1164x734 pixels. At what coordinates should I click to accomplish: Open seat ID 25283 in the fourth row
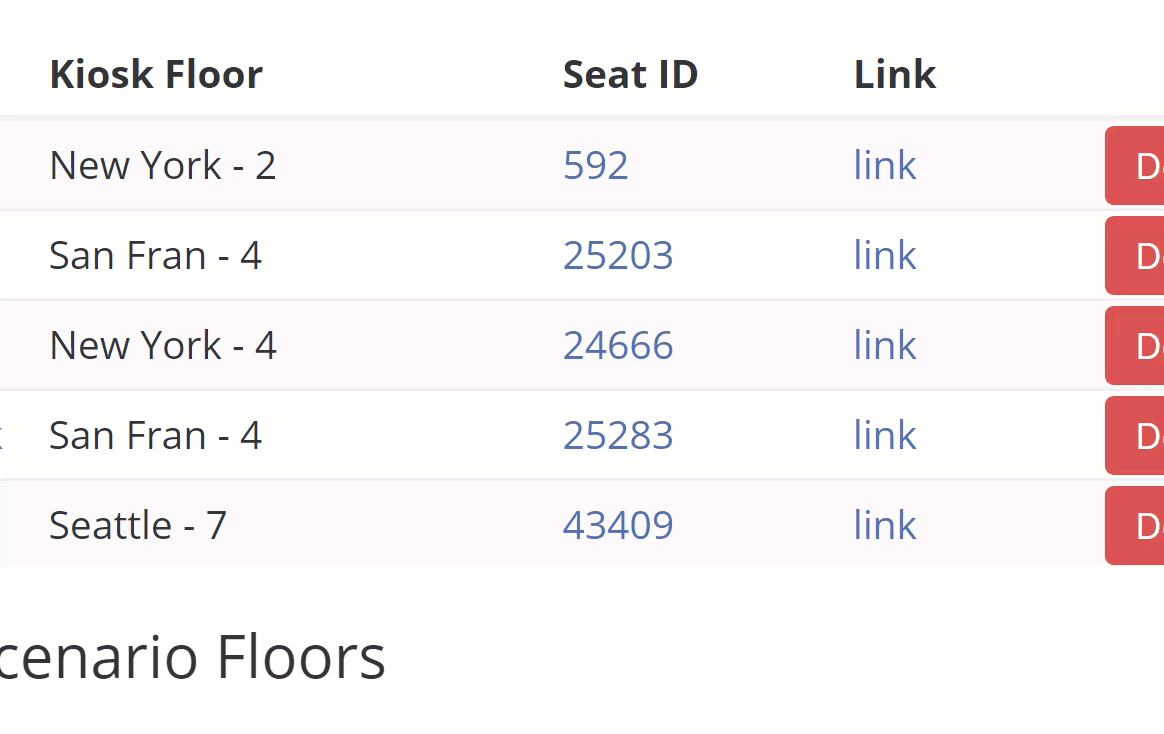point(618,435)
